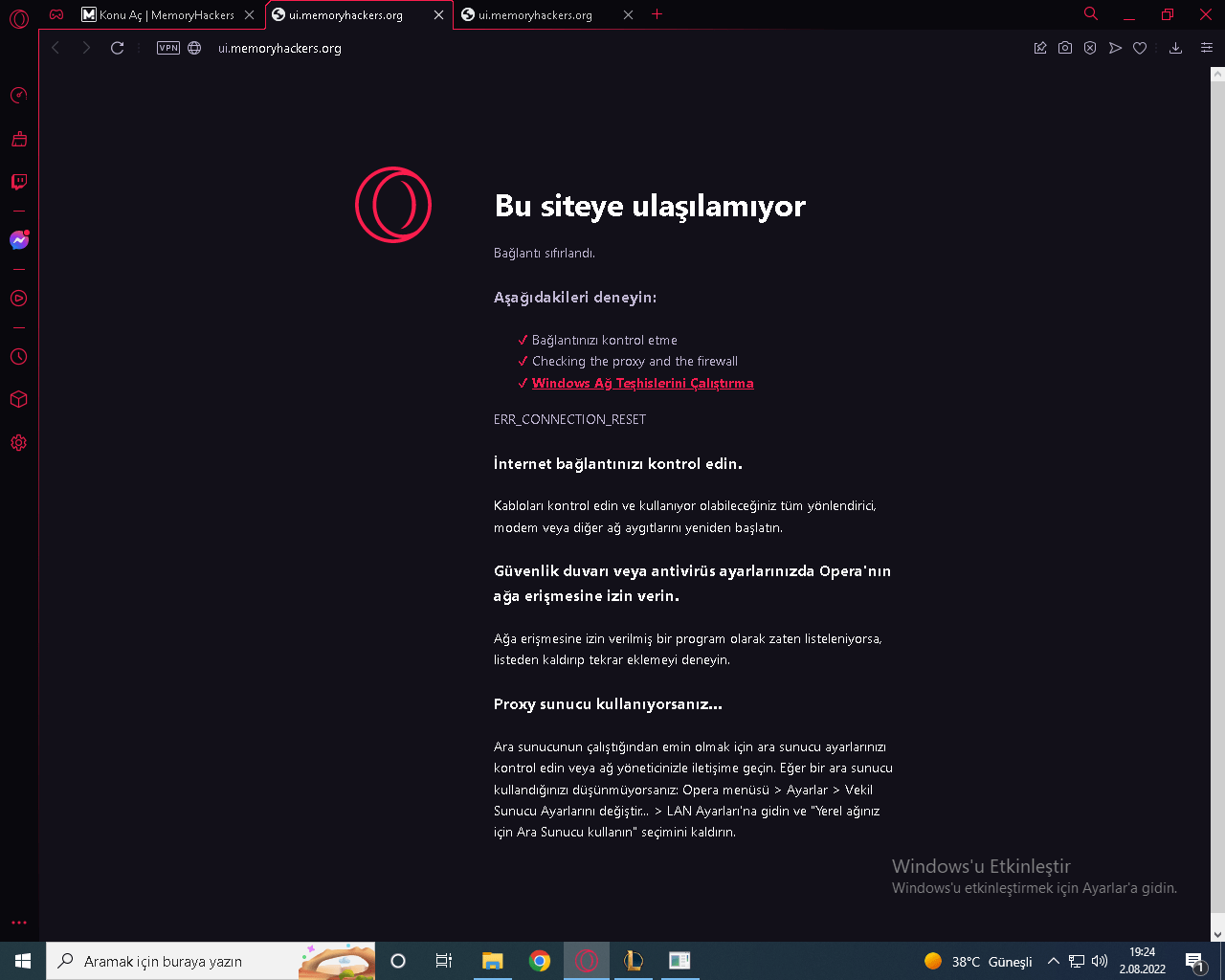Open ad blocker shield icon

tap(1090, 48)
